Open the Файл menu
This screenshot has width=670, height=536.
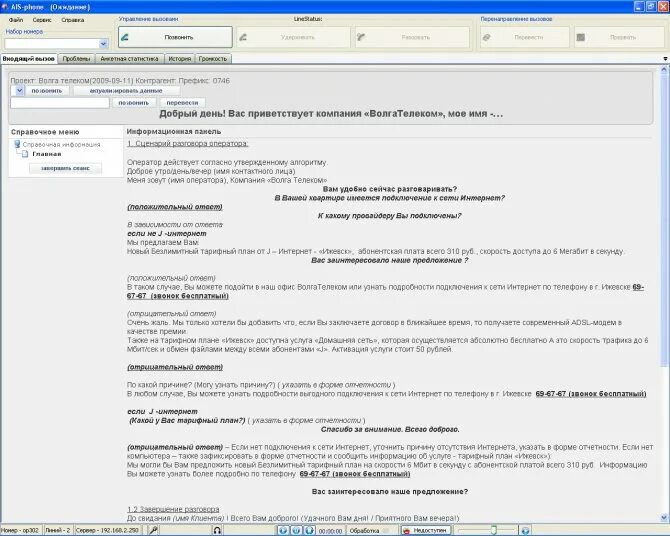coord(16,20)
